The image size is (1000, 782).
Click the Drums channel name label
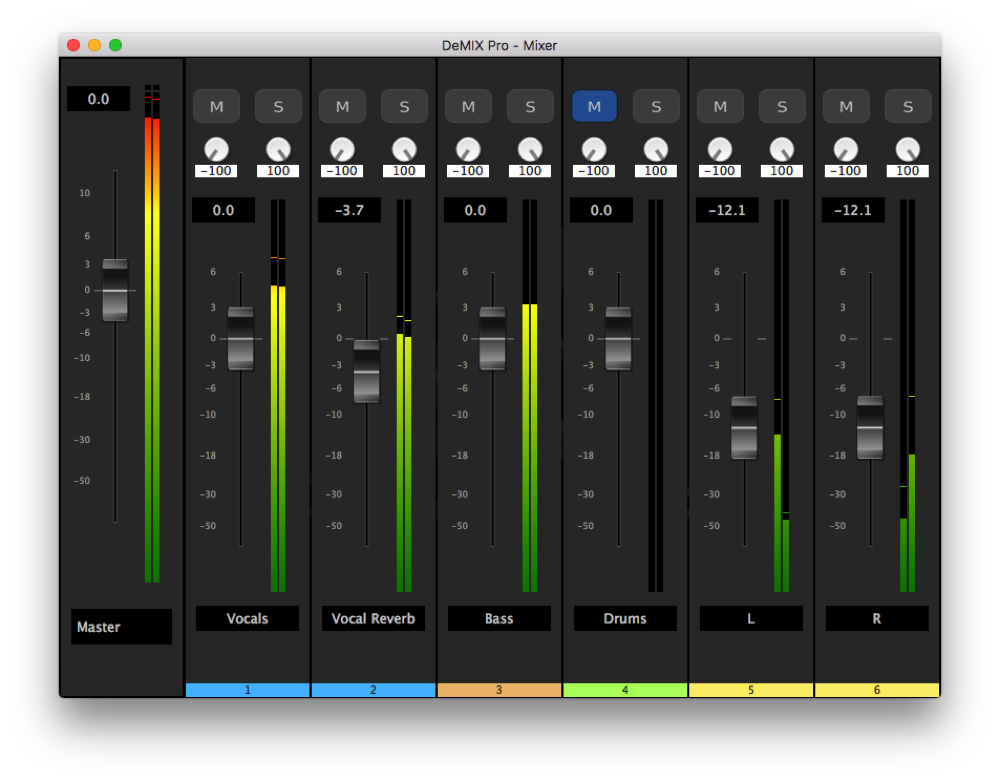(x=625, y=618)
